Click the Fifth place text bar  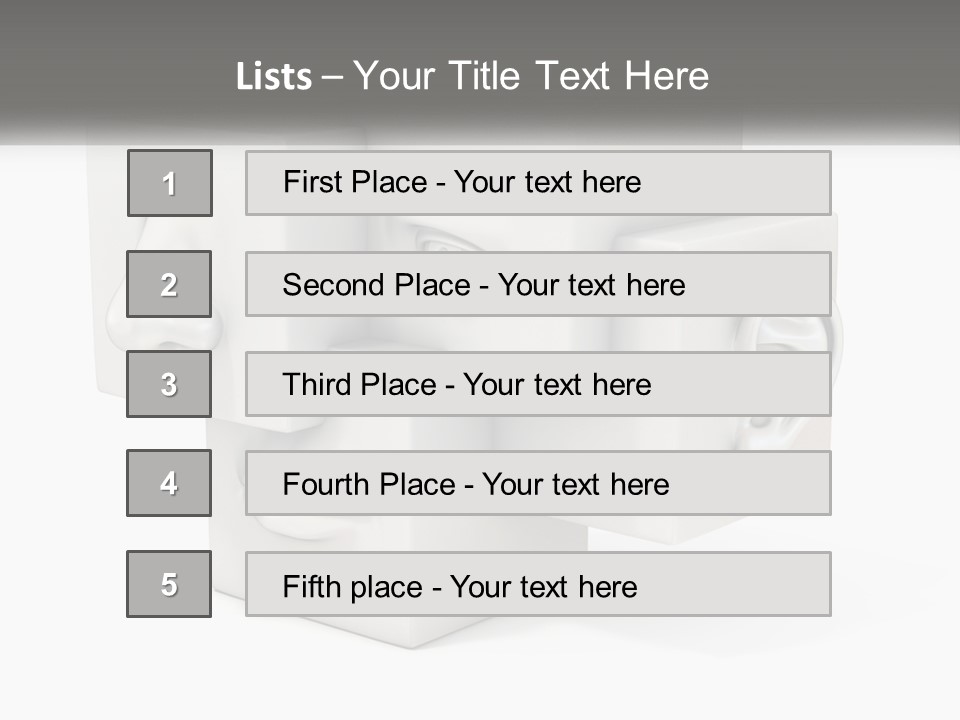click(x=538, y=584)
